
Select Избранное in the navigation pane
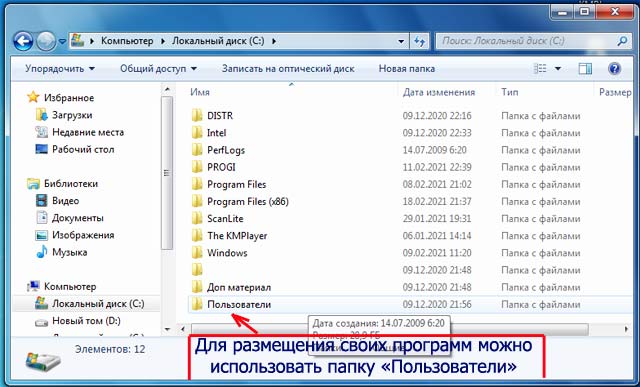[x=69, y=98]
